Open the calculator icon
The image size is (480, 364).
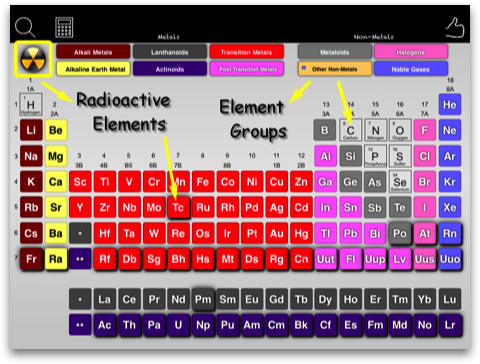pos(64,27)
